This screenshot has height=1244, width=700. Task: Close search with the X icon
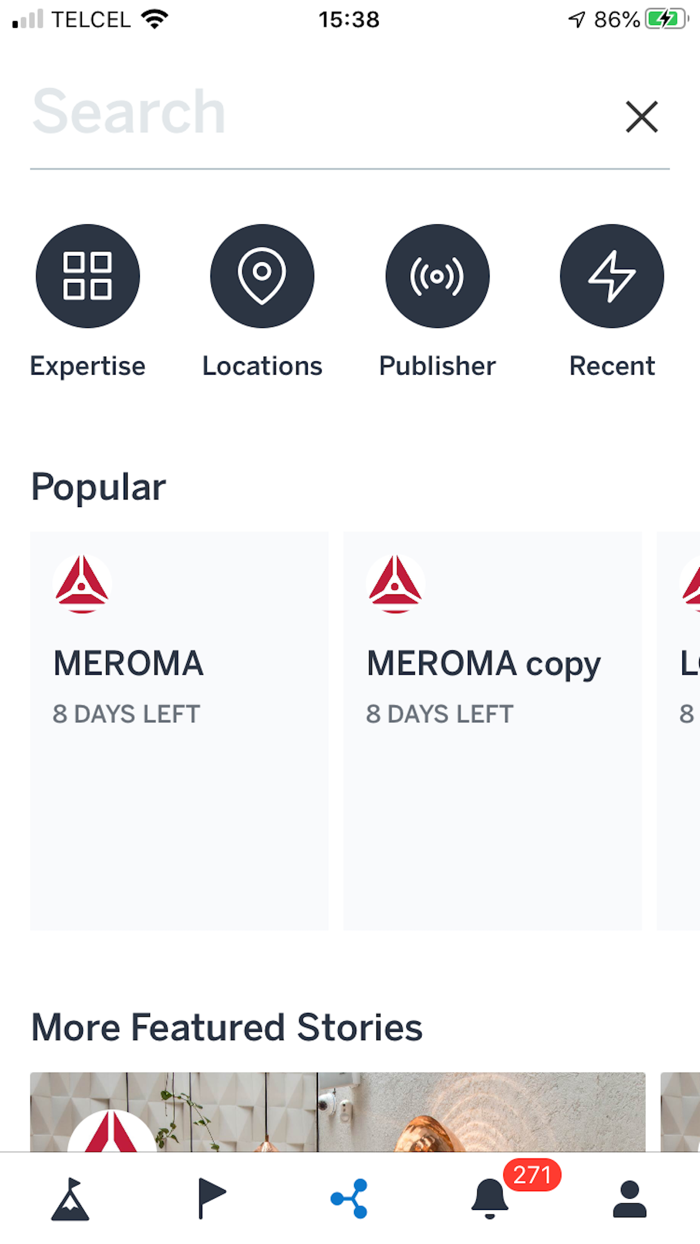pos(641,117)
